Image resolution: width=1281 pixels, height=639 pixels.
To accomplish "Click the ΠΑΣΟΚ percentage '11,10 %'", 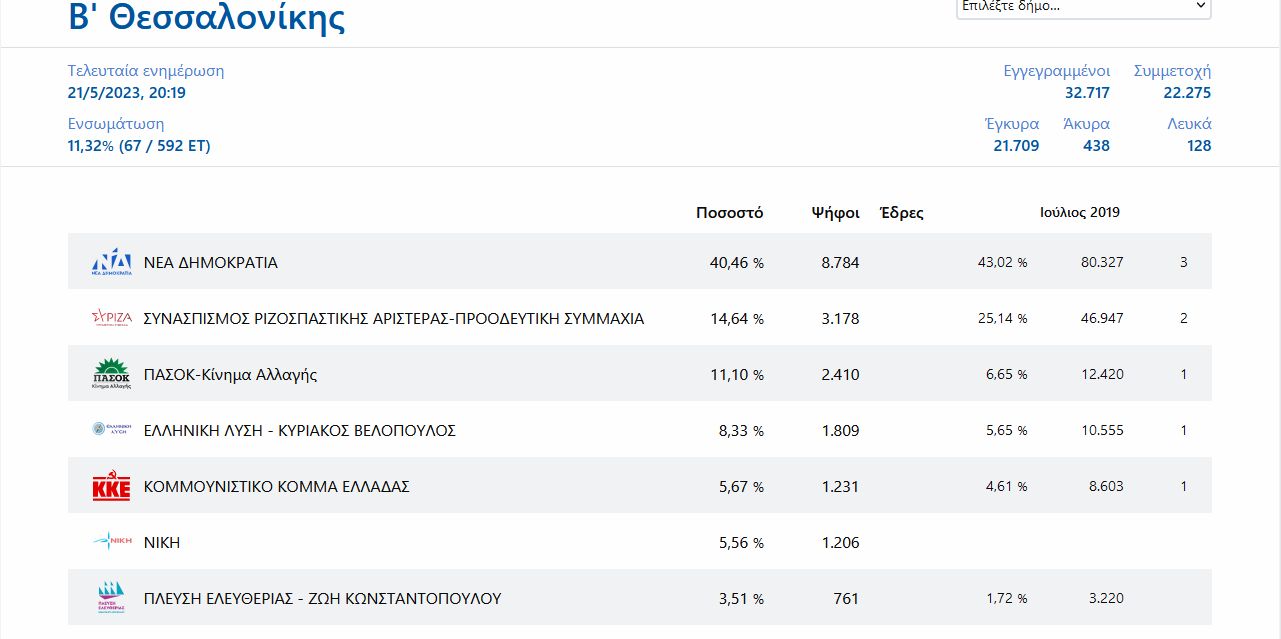I will (x=736, y=375).
